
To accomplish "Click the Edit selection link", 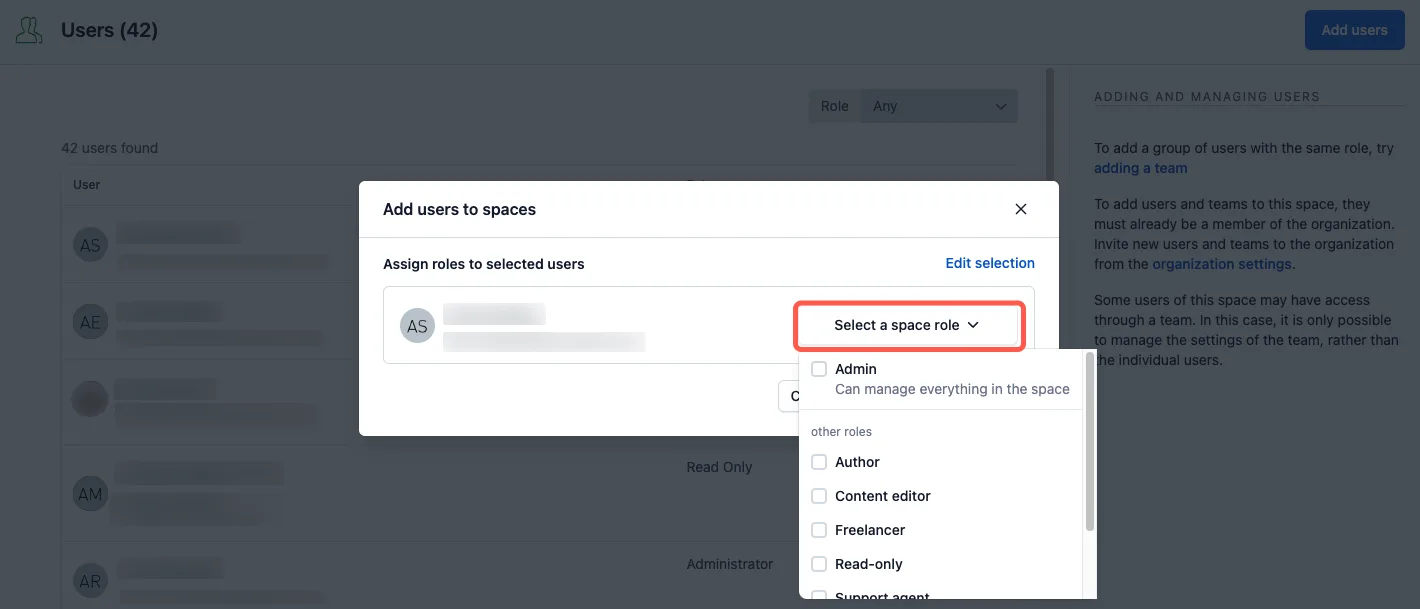I will click(x=990, y=263).
